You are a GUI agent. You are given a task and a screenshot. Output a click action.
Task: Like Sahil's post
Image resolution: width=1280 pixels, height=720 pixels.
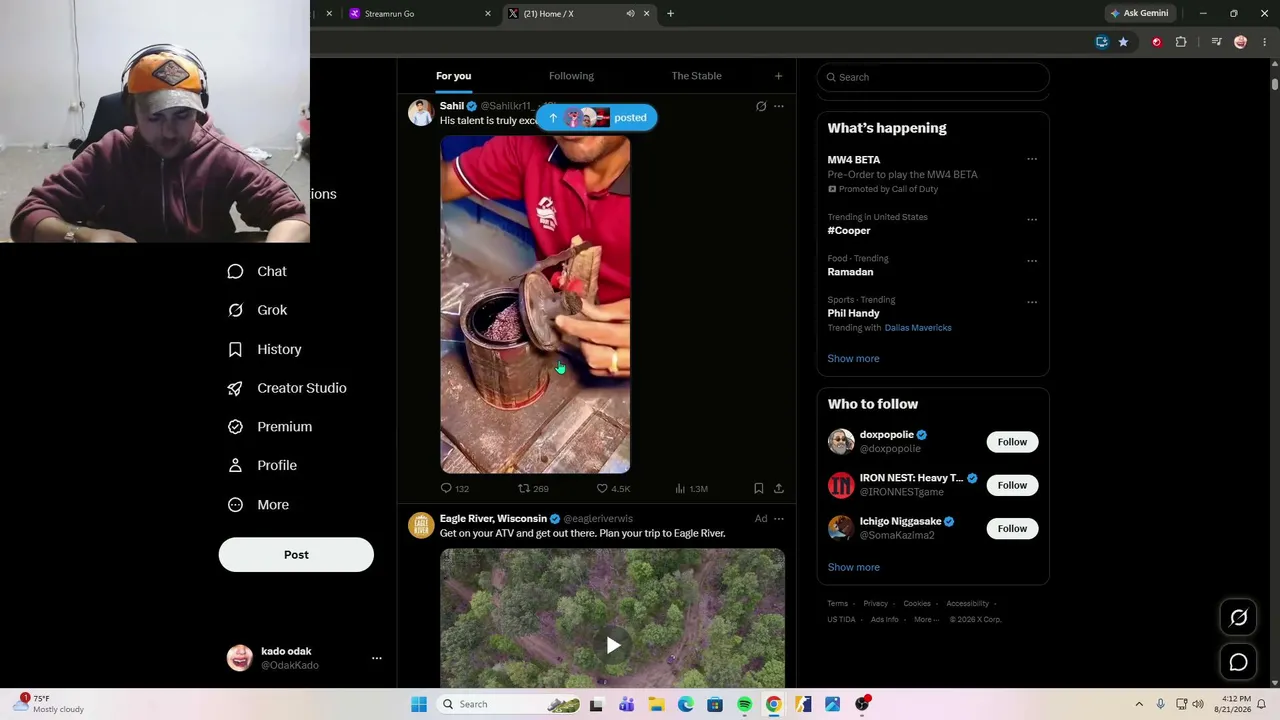point(602,488)
